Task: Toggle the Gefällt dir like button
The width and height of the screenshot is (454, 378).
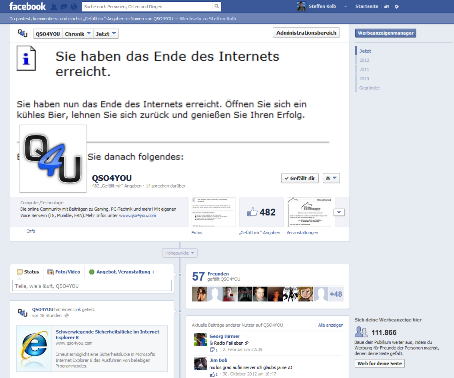Action: tap(300, 178)
